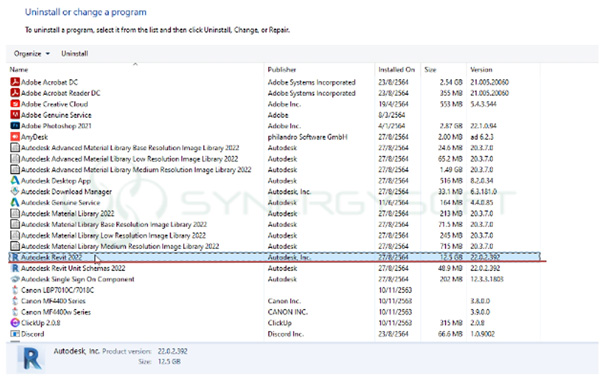The width and height of the screenshot is (600, 378).
Task: Select Autodesk Desktop App entry
Action: point(56,181)
